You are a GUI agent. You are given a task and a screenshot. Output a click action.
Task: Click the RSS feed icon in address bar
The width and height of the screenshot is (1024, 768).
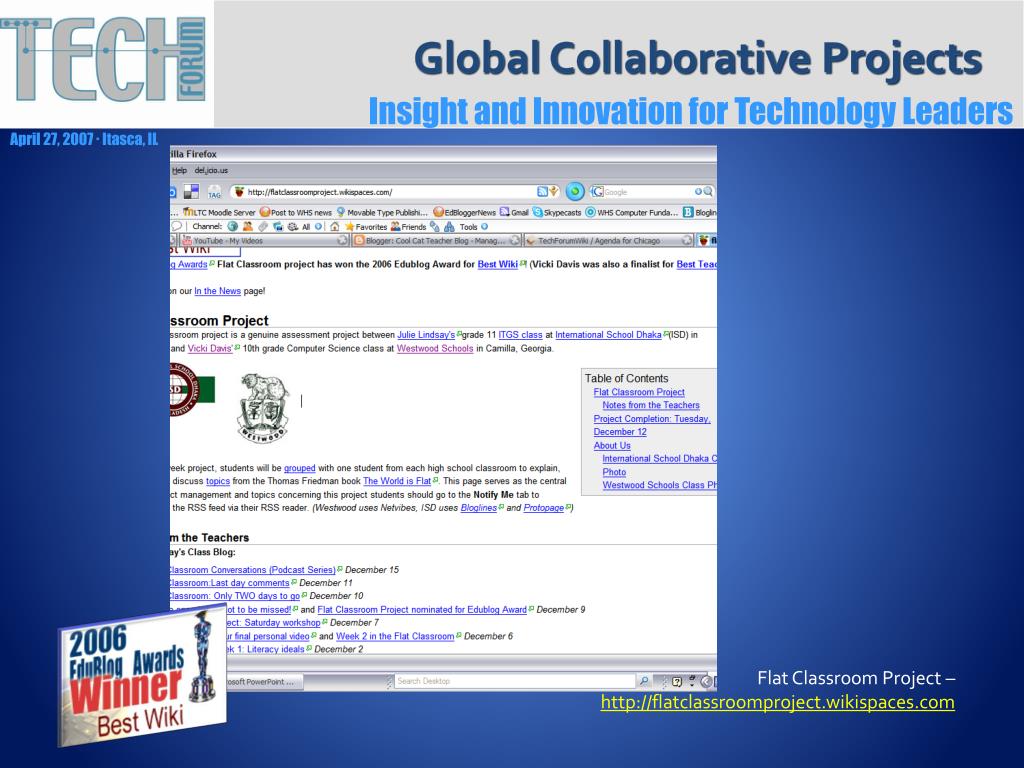[542, 192]
